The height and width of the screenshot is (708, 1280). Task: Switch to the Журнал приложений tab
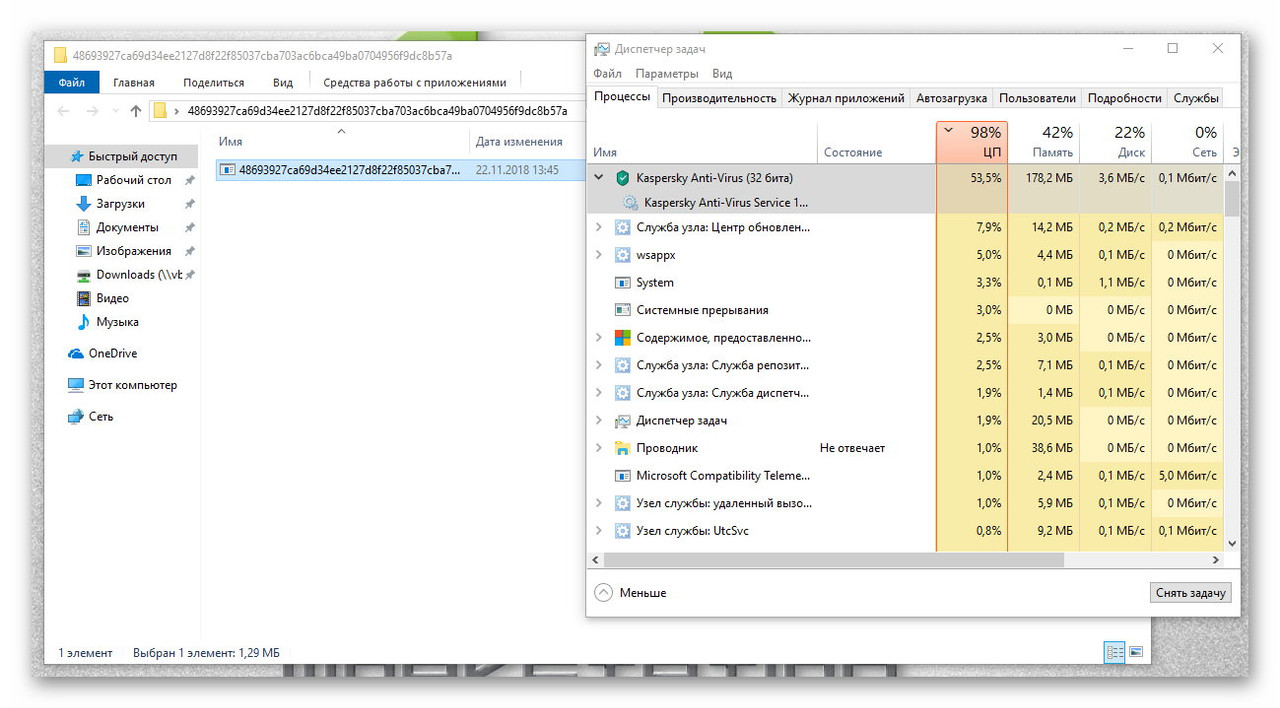[x=846, y=98]
